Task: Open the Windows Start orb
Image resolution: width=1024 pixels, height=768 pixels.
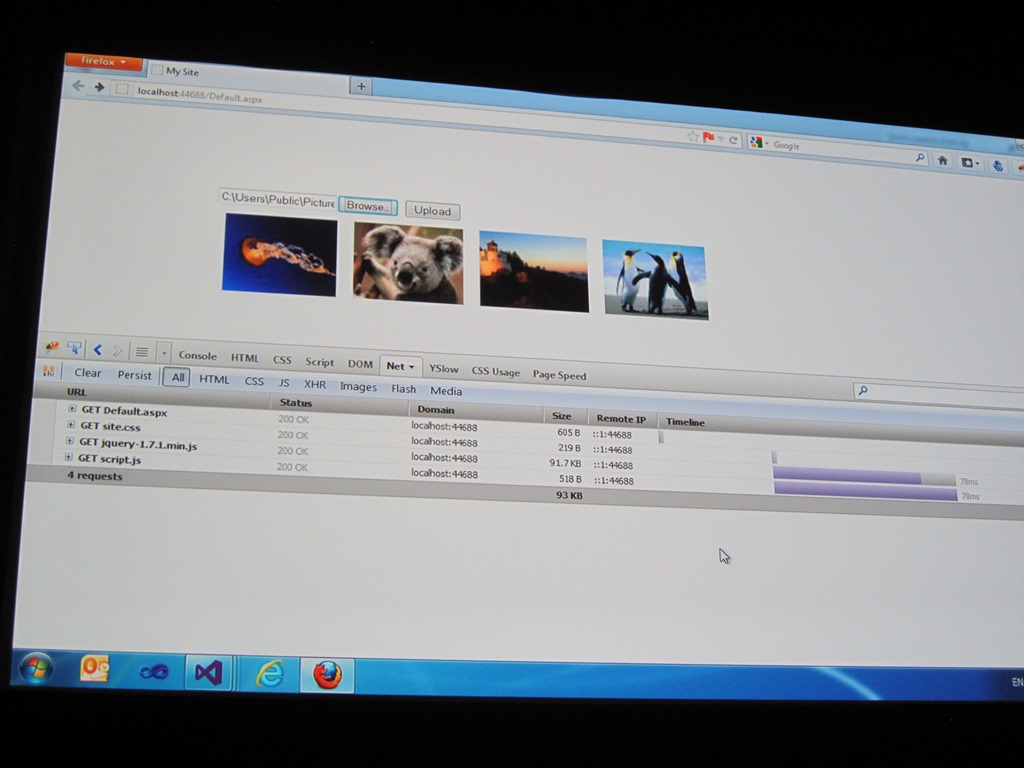Action: 37,668
